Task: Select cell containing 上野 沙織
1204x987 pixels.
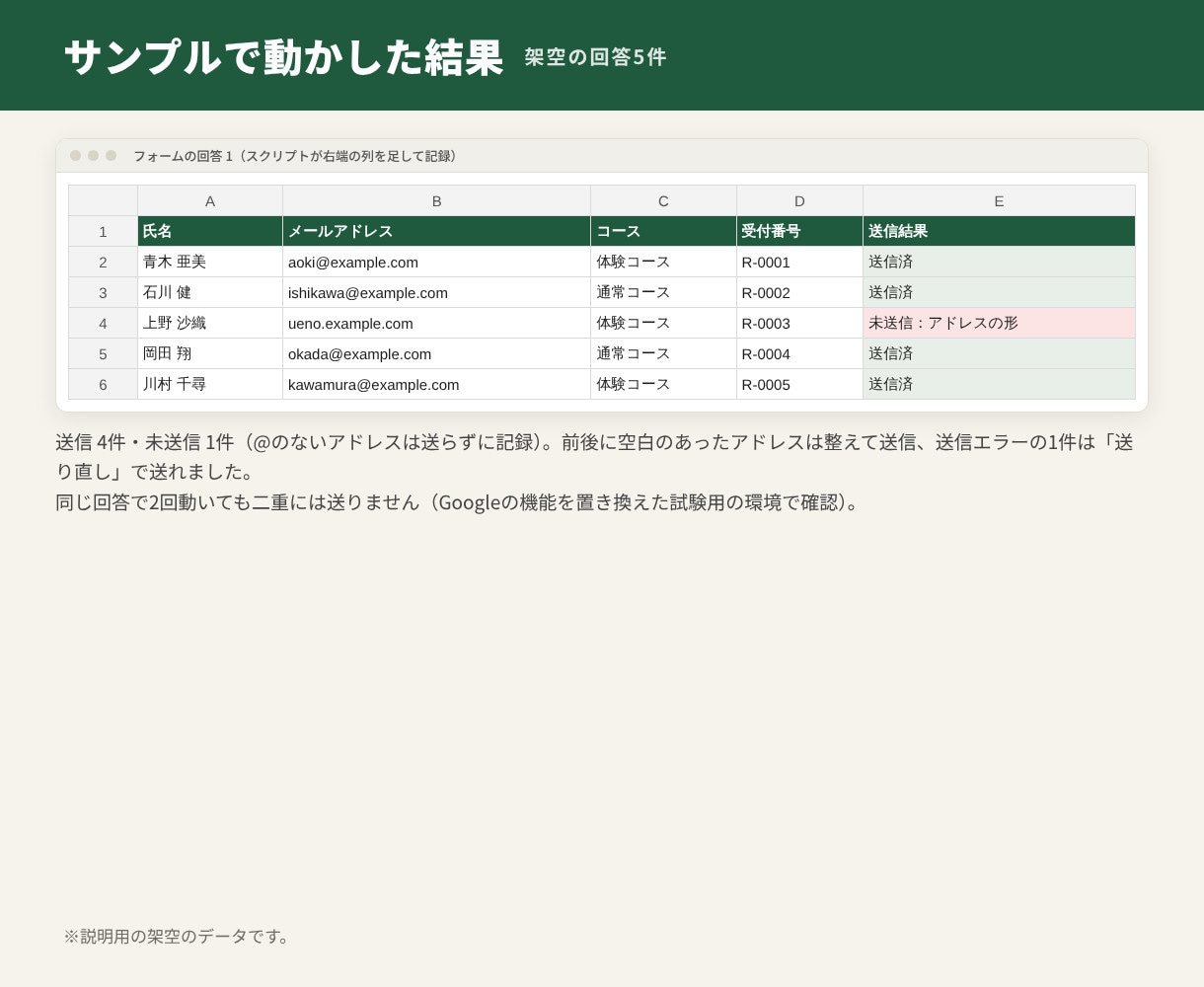Action: point(210,323)
